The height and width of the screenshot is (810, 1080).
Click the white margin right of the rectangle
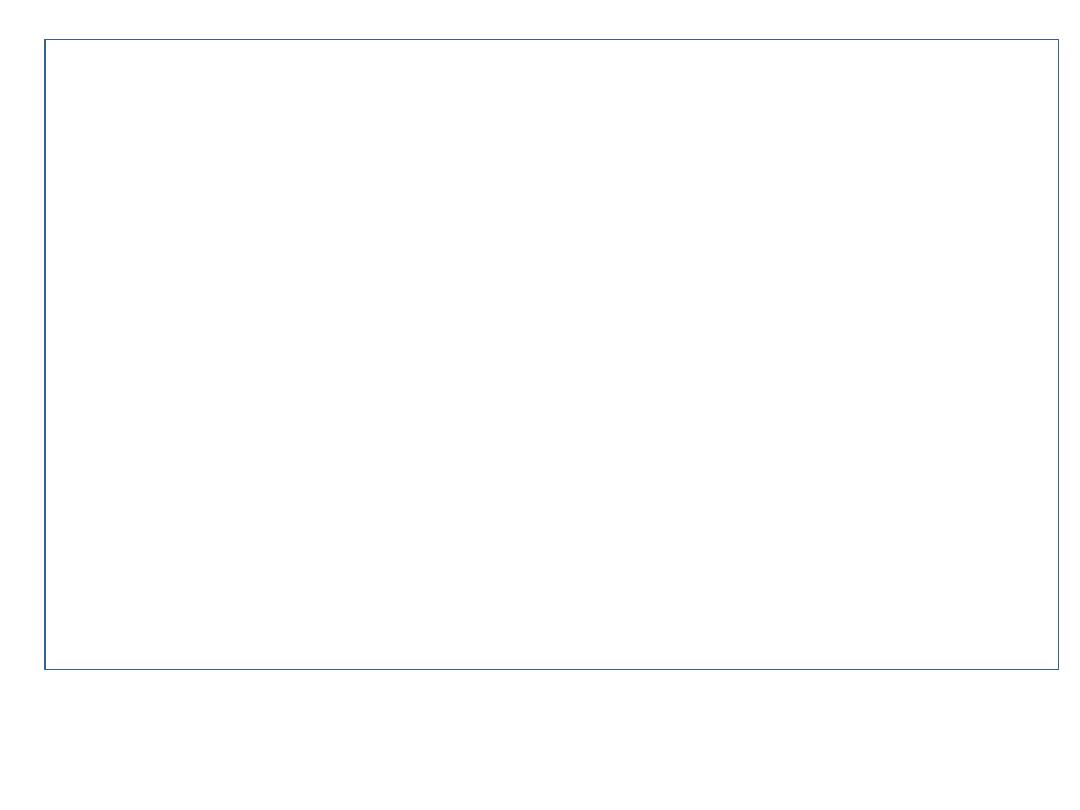(x=1070, y=354)
